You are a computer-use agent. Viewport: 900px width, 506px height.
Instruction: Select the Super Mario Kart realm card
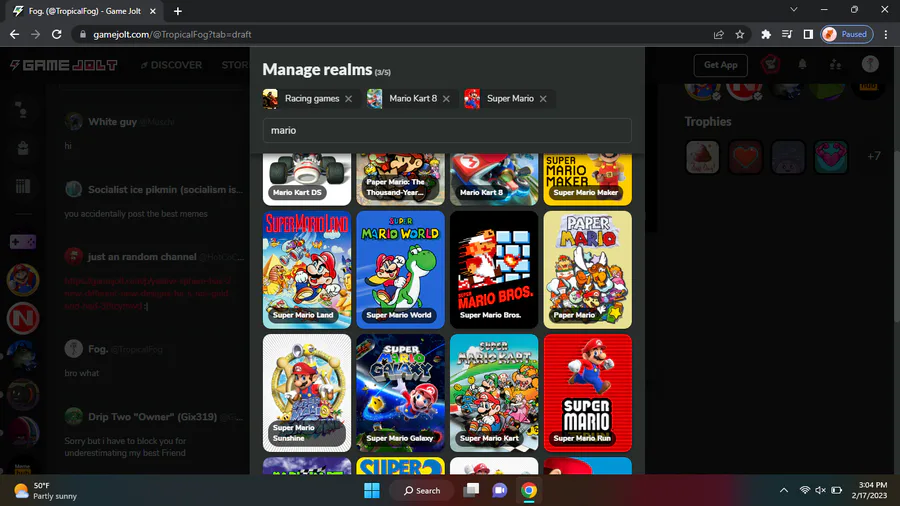tap(494, 393)
